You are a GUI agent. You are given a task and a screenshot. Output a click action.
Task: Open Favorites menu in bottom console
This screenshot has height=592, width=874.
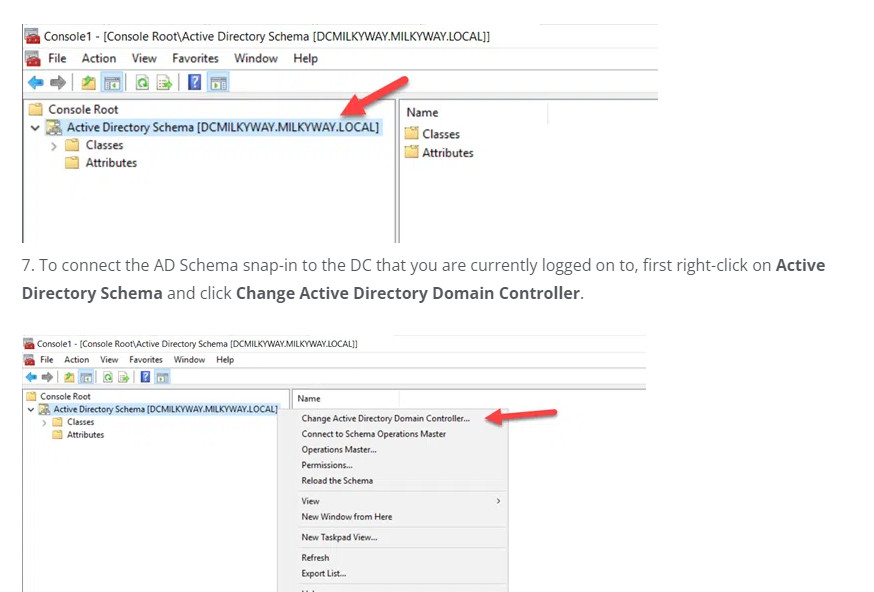coord(146,360)
